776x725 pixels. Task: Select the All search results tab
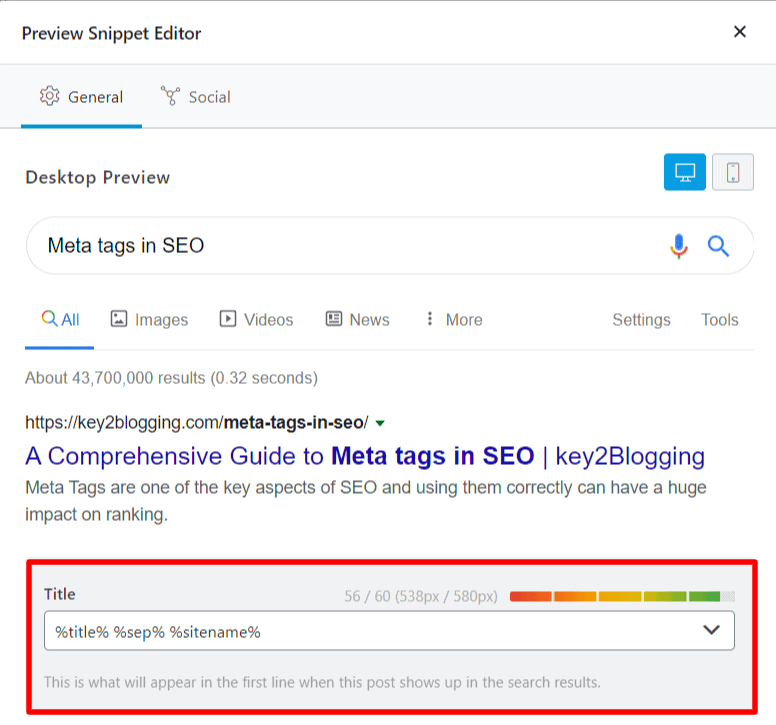pos(60,320)
